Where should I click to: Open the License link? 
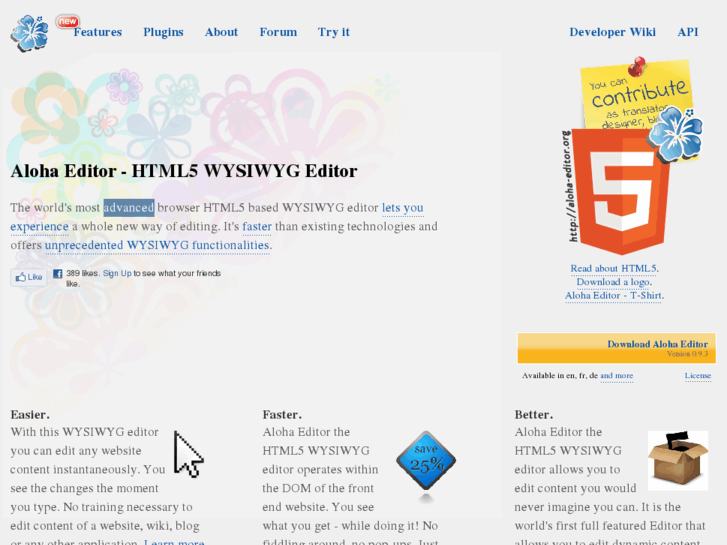[698, 376]
